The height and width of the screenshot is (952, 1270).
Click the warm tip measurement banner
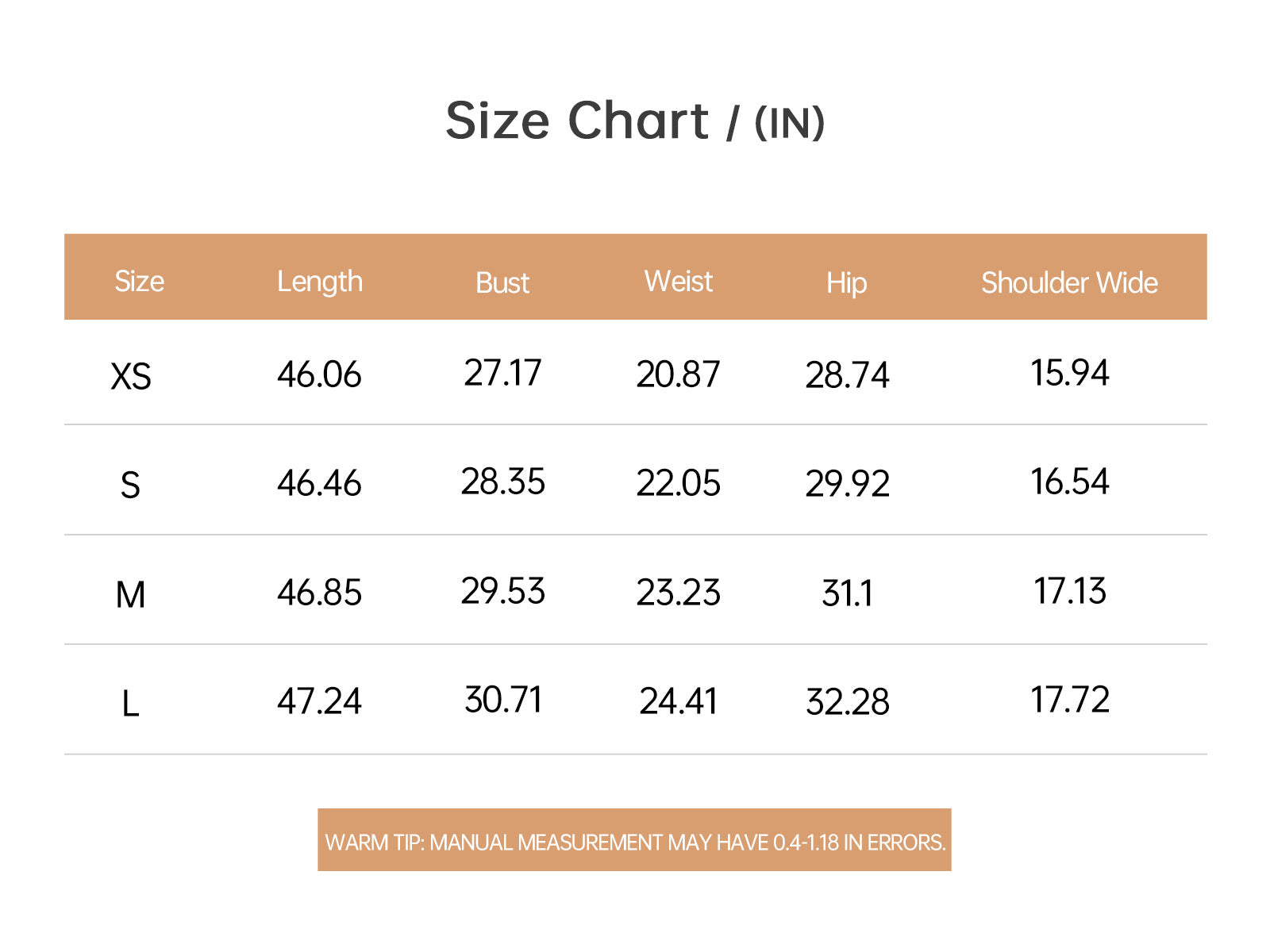click(634, 840)
